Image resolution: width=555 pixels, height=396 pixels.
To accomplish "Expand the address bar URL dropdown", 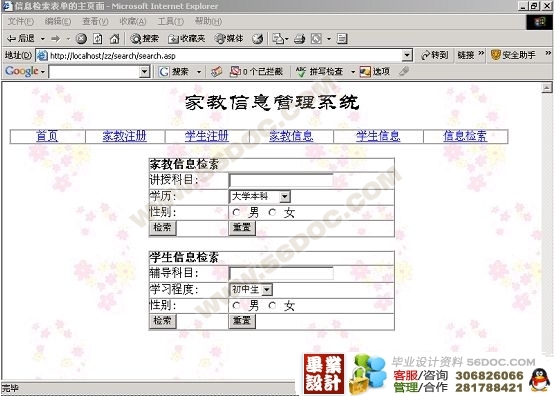I will (407, 55).
